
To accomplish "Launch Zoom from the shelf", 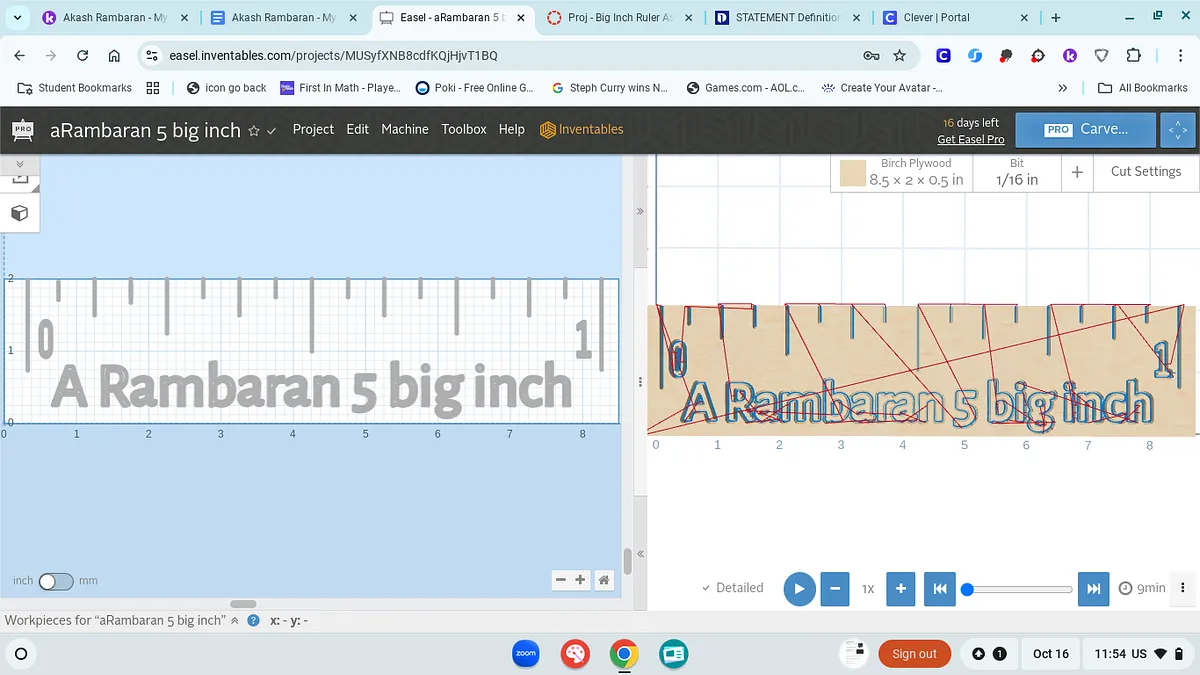I will pos(525,653).
